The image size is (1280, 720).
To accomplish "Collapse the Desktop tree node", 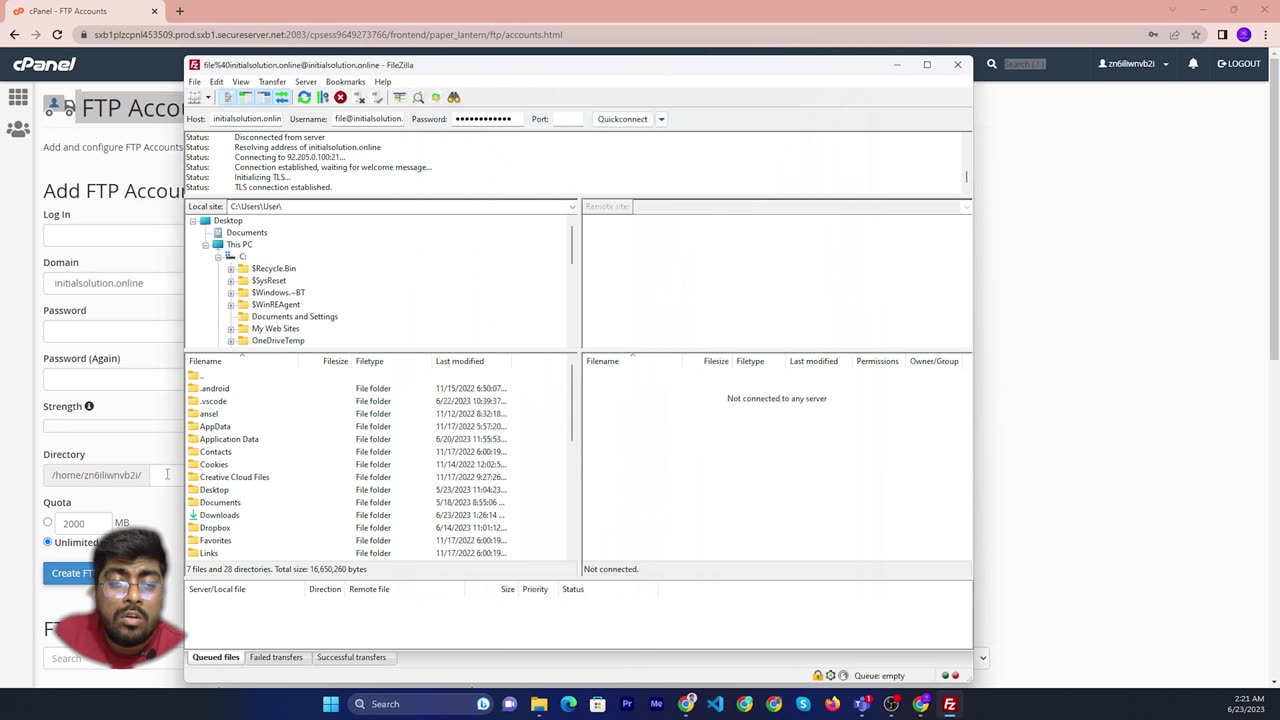I will [193, 221].
